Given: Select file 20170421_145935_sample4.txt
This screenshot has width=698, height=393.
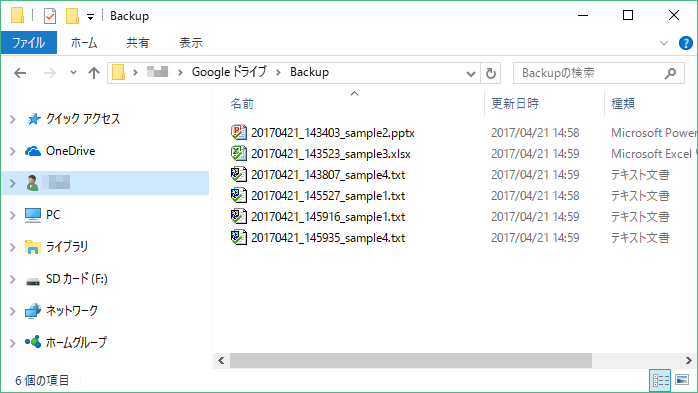Looking at the screenshot, I should [328, 238].
